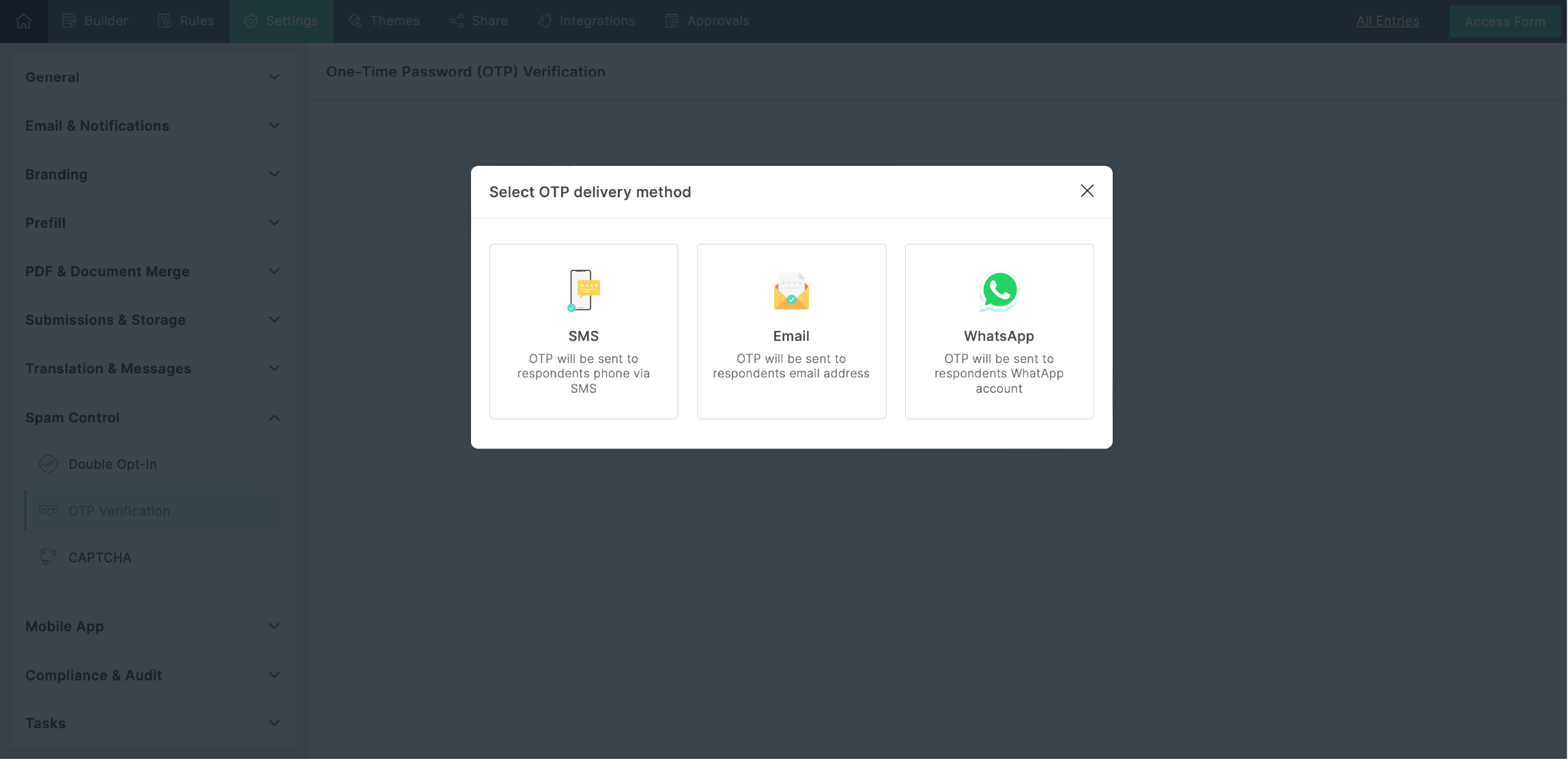Screen dimensions: 1568x763
Task: Click the Builder tab icon
Action: 69,21
